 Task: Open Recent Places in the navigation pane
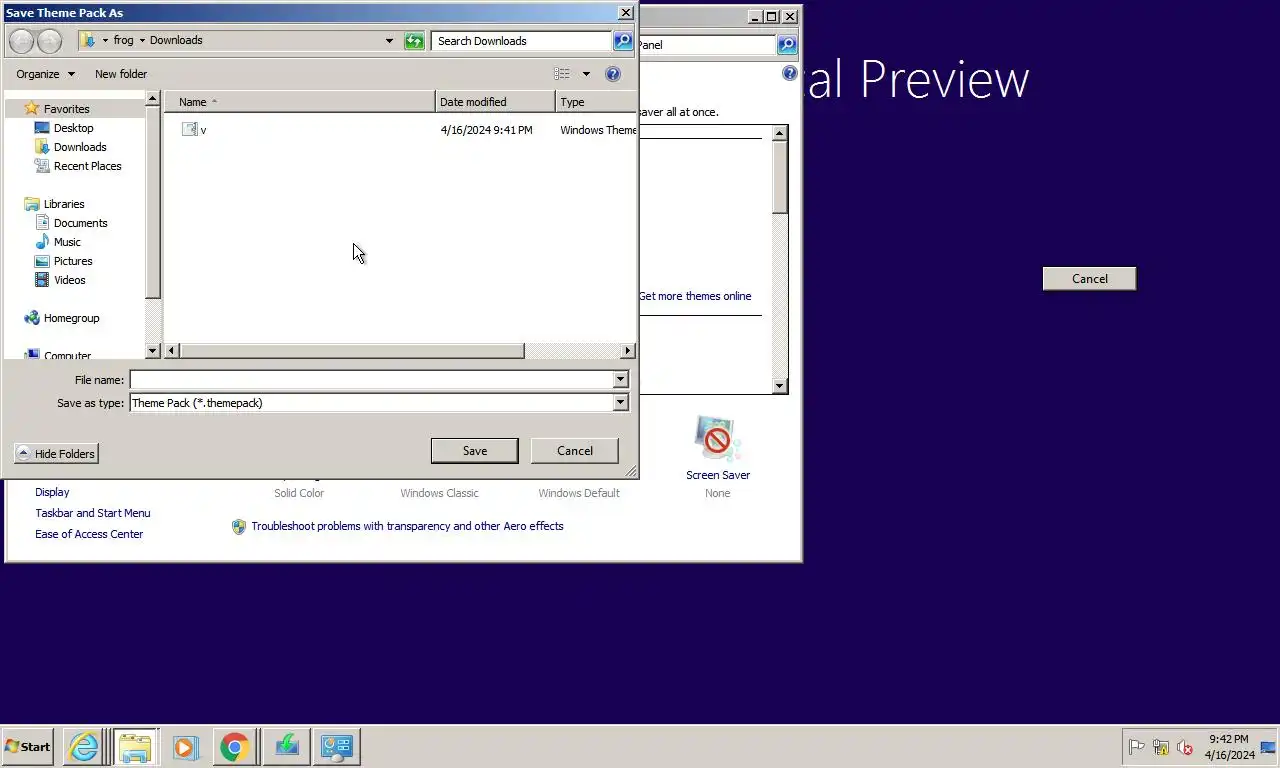pos(87,166)
